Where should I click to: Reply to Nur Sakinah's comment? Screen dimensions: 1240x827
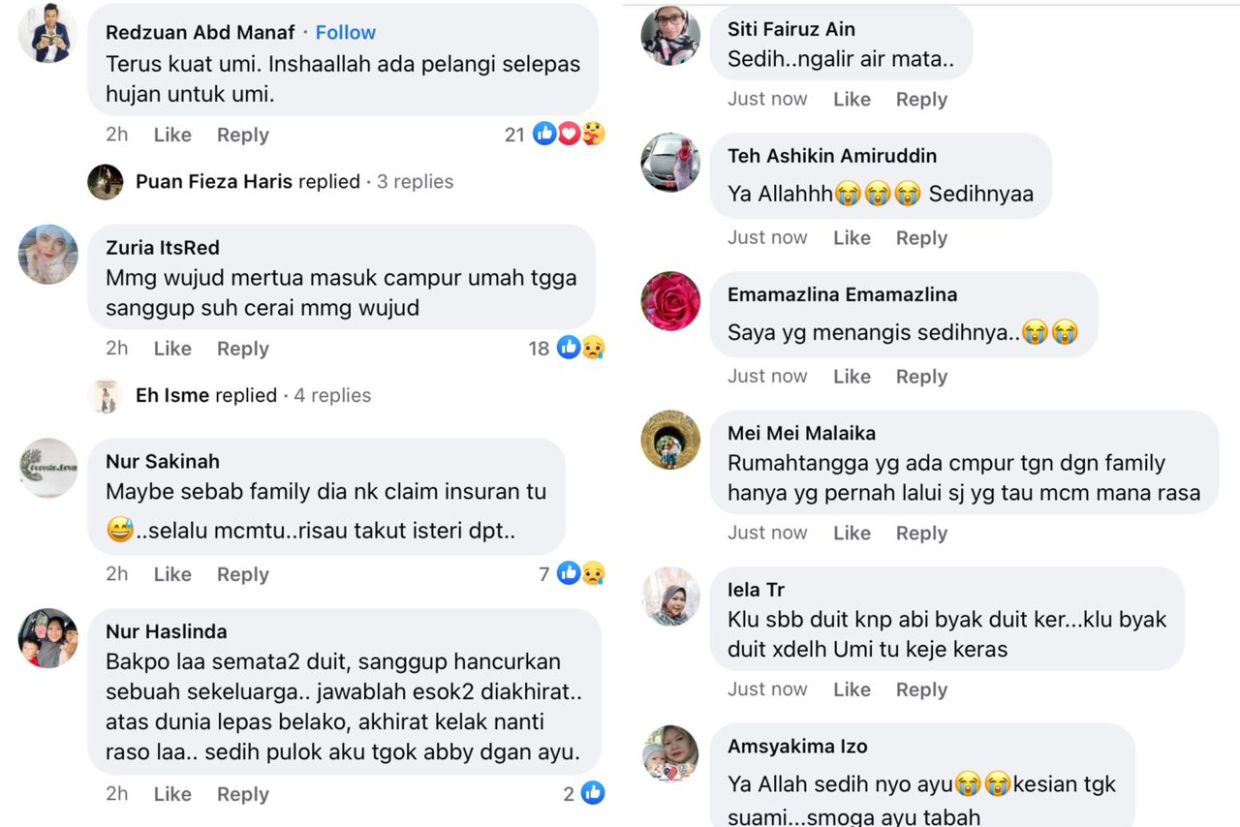(x=243, y=574)
